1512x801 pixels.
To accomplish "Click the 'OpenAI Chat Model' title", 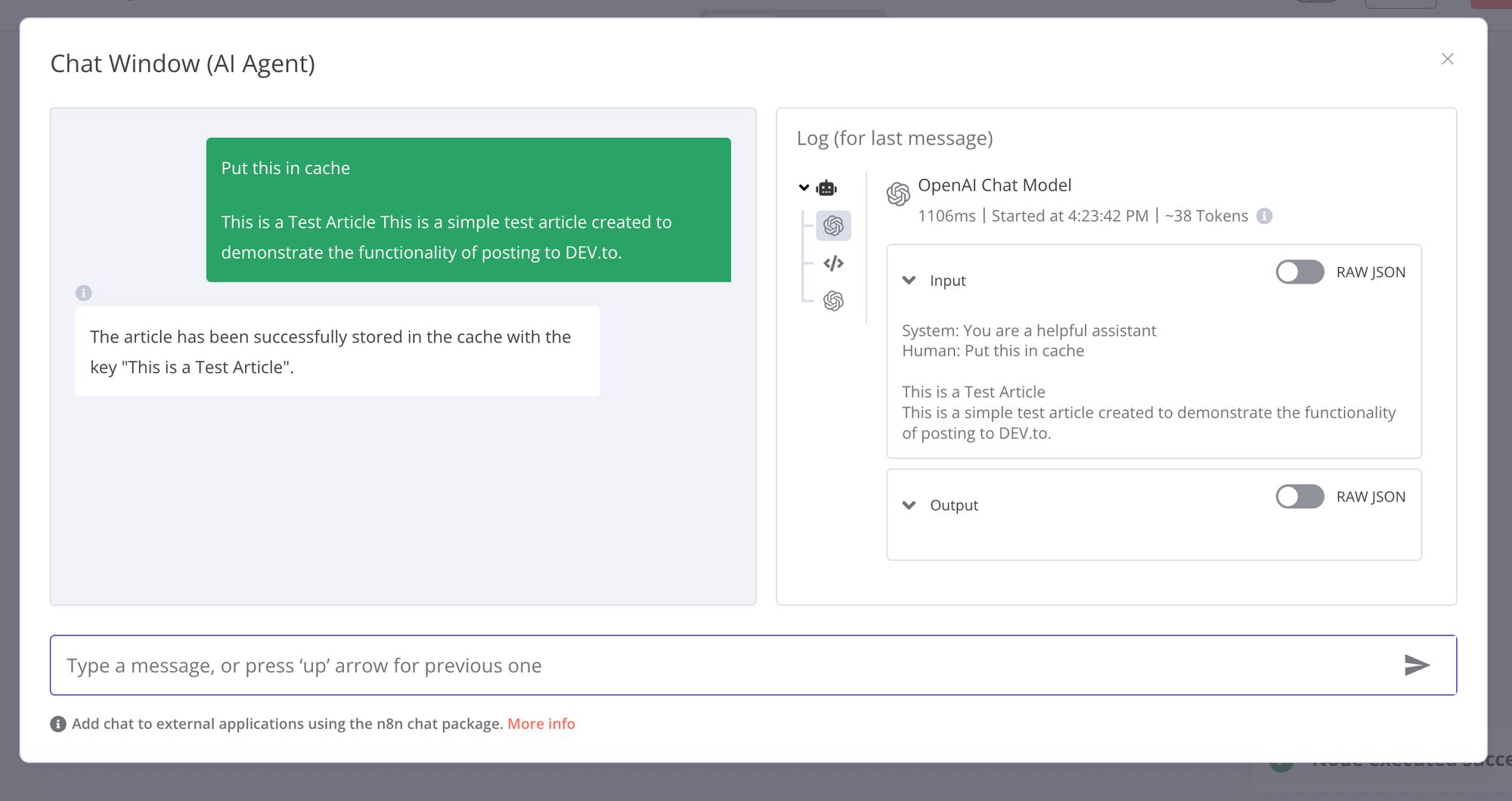I will click(994, 185).
